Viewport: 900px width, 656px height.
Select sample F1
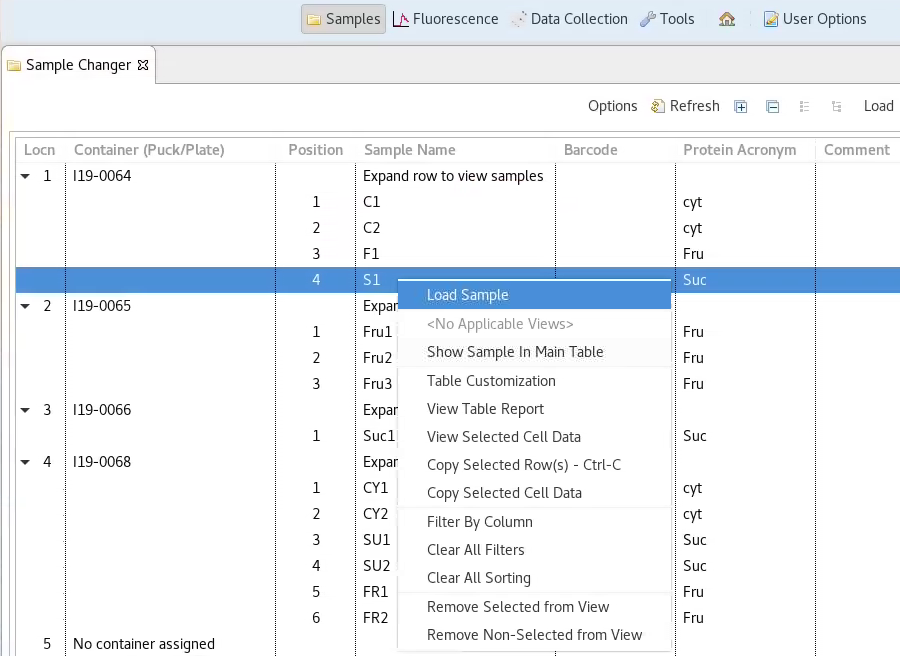pos(371,254)
